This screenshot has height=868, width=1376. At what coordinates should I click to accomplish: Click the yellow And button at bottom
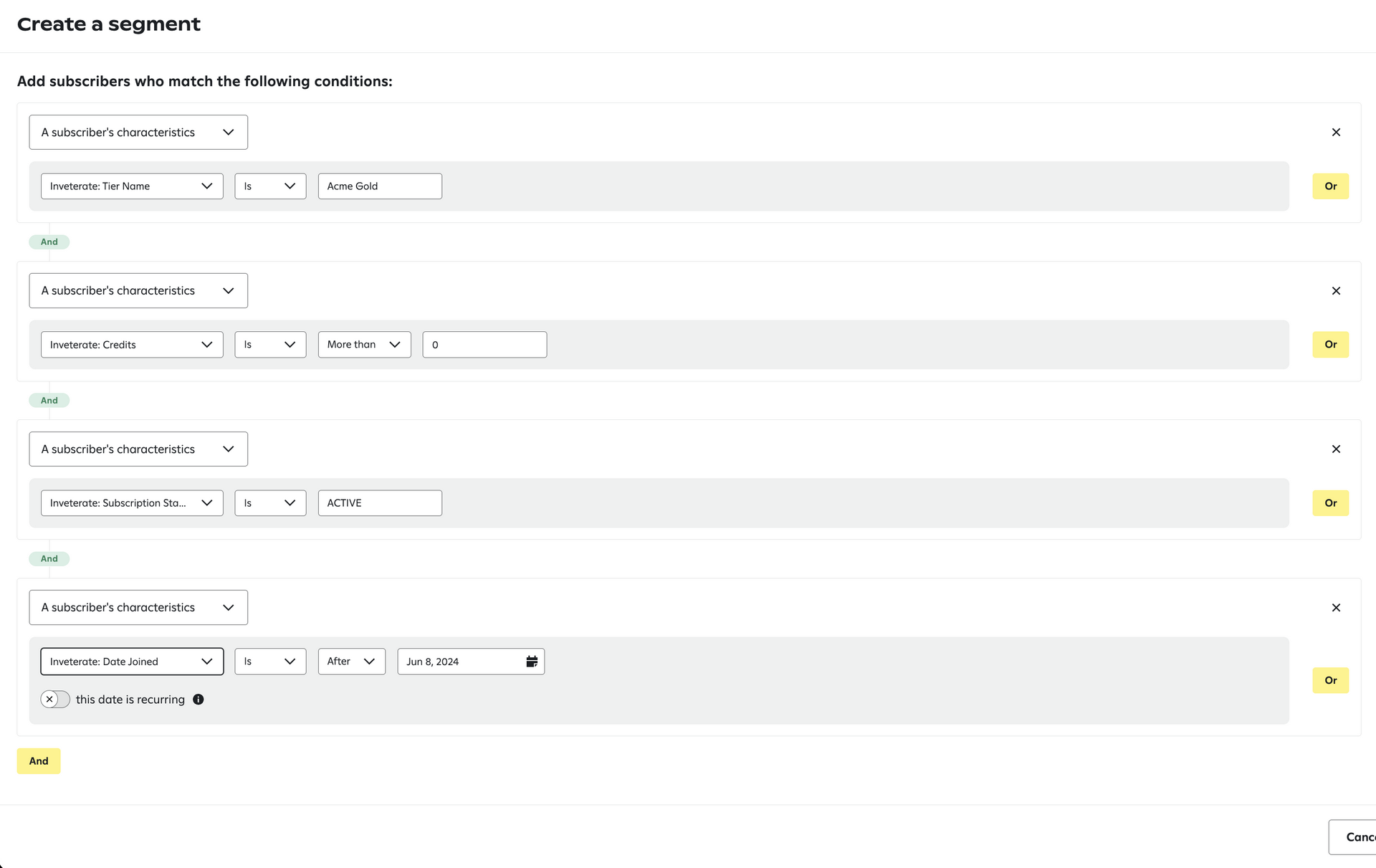39,761
